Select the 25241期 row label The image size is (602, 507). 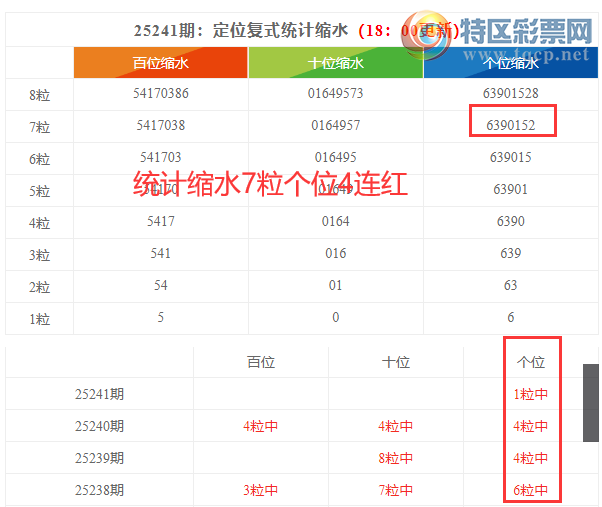click(x=99, y=394)
